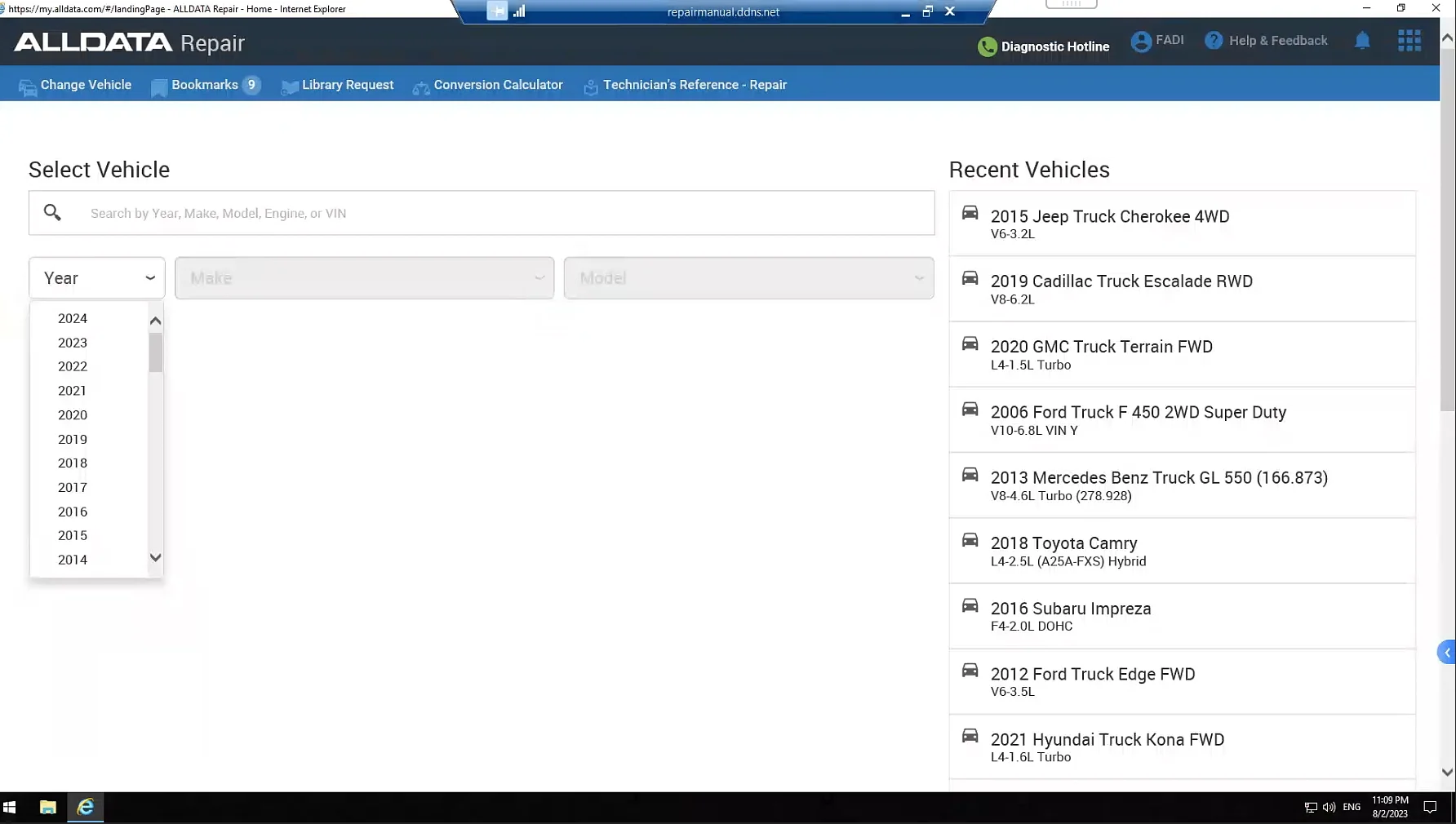Click car icon beside 2015 Jeep Cherokee
The width and height of the screenshot is (1456, 824).
(x=970, y=213)
